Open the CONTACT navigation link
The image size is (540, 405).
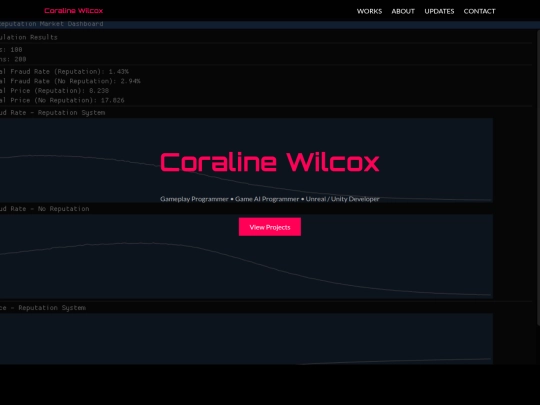(479, 11)
